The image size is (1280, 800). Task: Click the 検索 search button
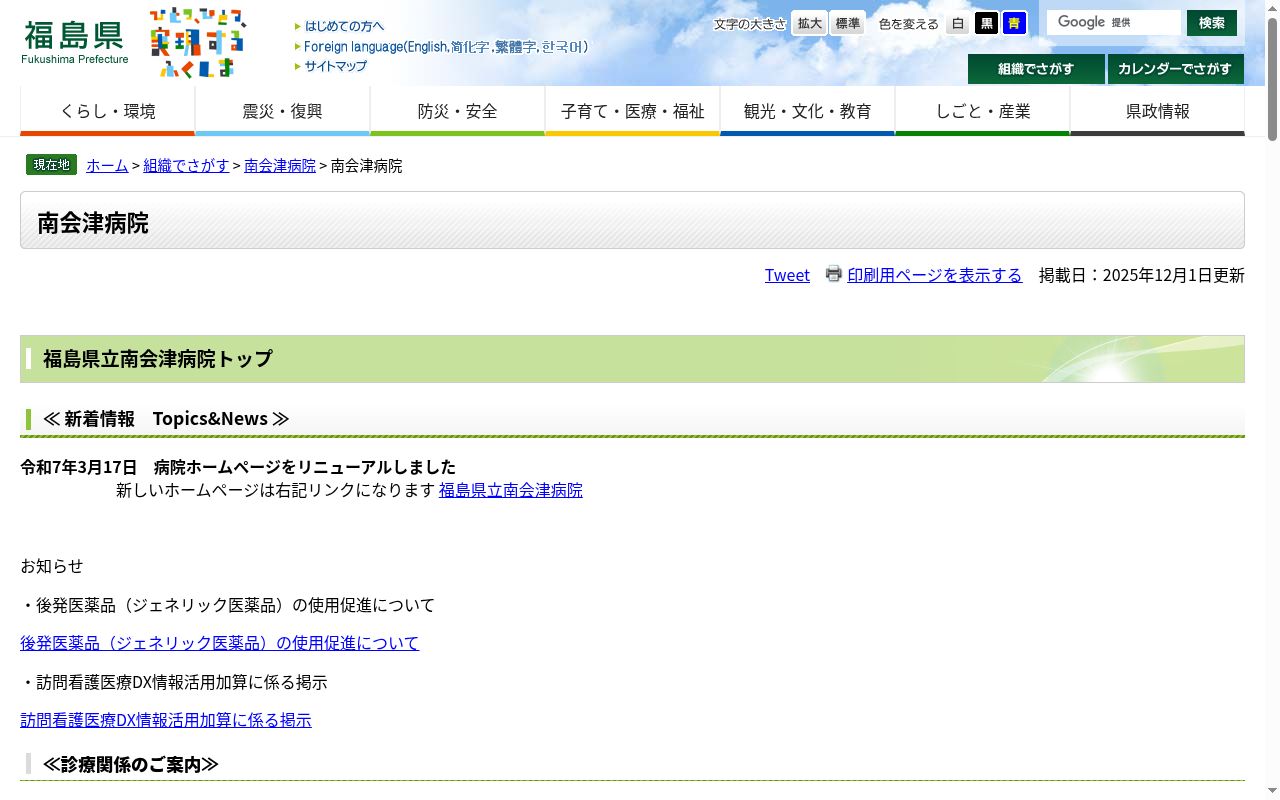[x=1212, y=23]
